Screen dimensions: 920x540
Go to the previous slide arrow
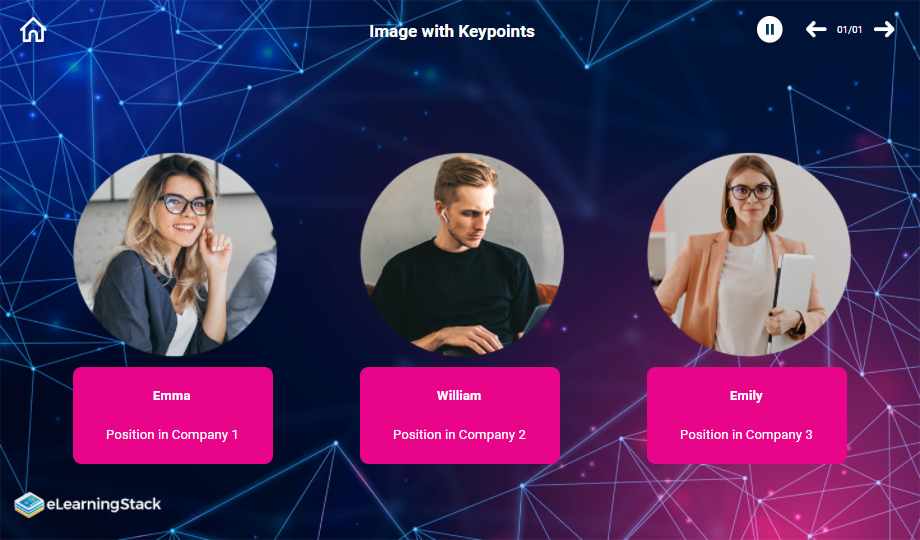coord(816,29)
